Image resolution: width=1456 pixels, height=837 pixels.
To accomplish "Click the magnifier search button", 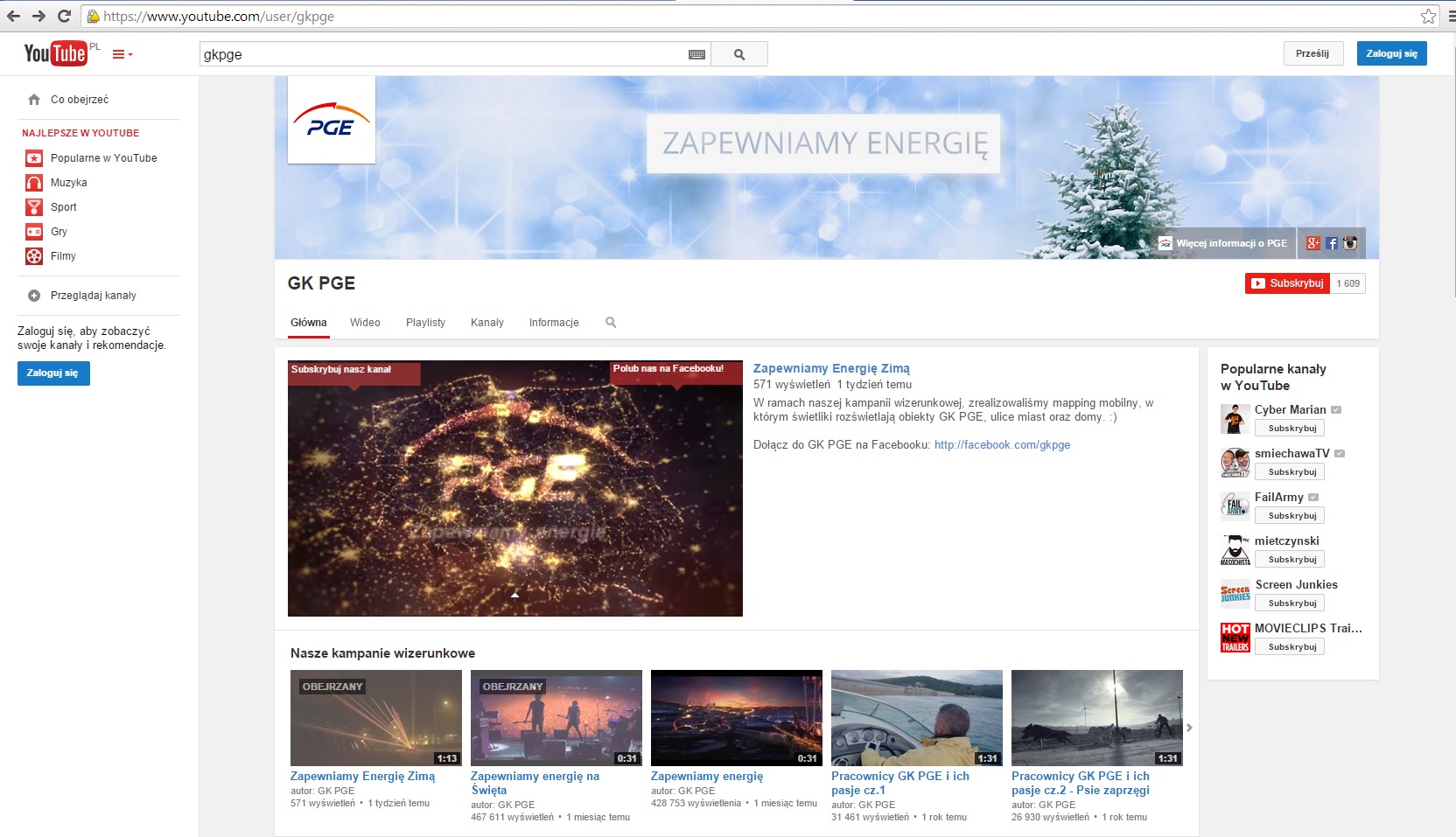I will tap(739, 54).
